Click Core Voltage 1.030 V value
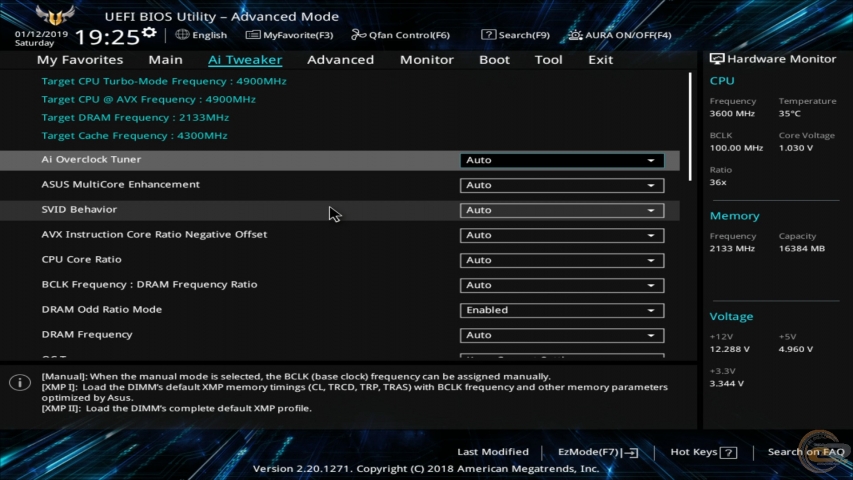853x480 pixels. click(795, 148)
